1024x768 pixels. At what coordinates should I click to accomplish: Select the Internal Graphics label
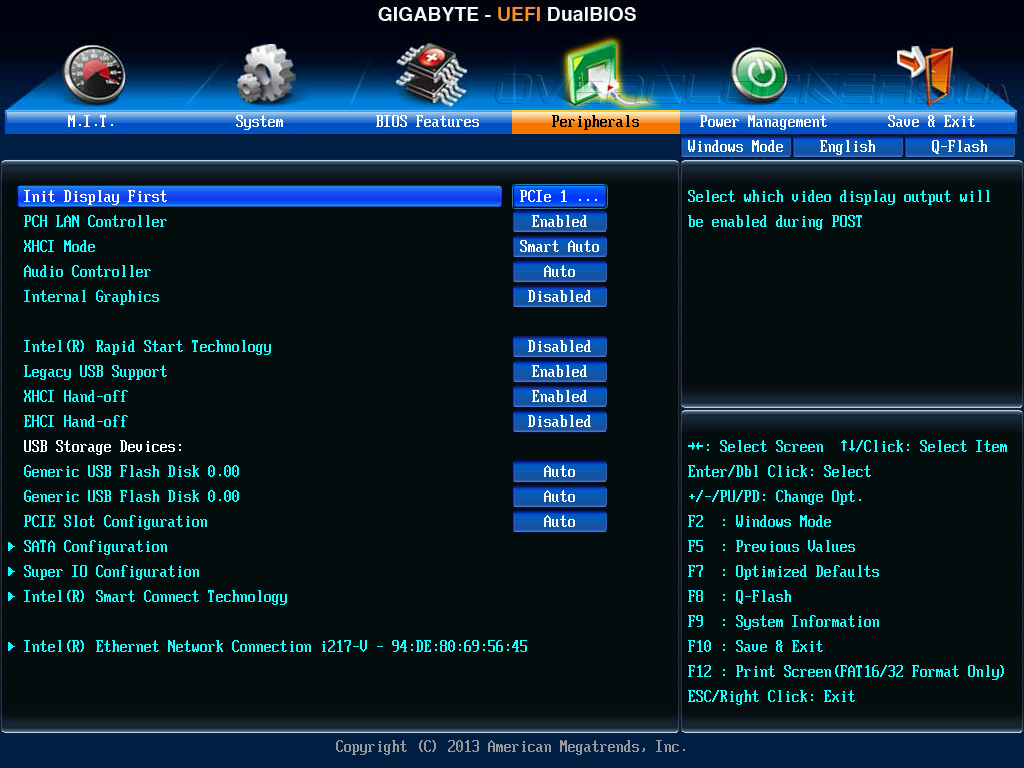click(91, 296)
